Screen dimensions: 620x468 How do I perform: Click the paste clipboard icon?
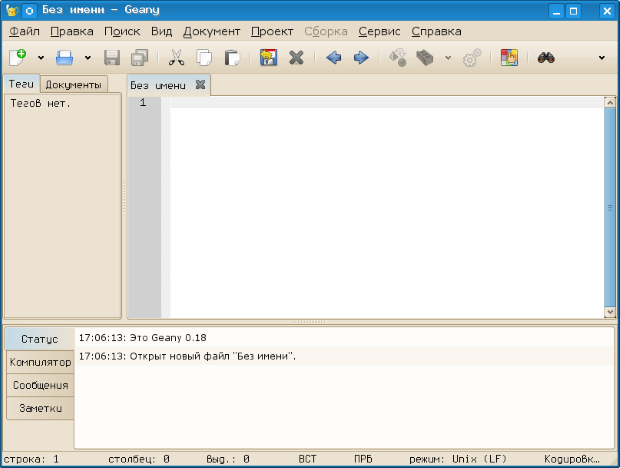coord(232,58)
